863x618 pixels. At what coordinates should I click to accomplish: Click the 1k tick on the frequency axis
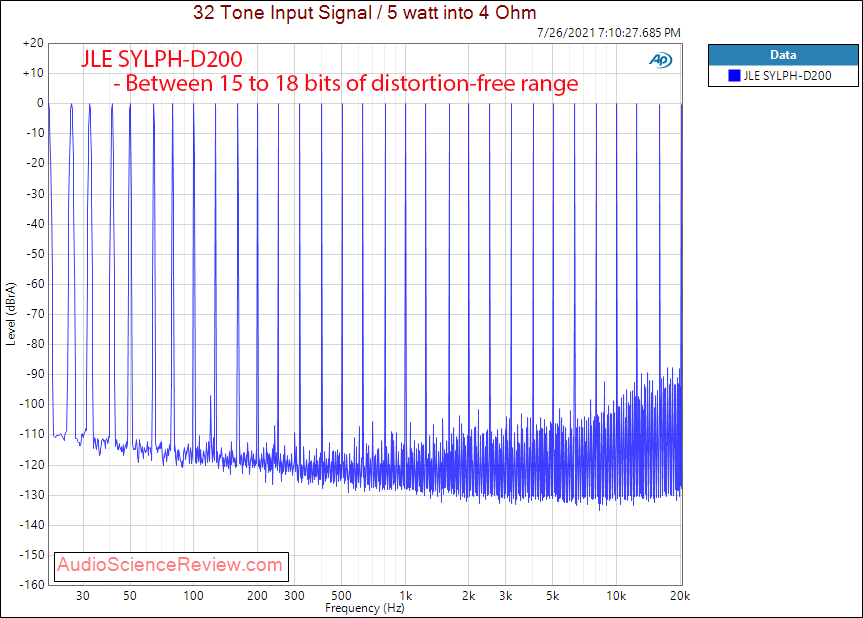(406, 595)
